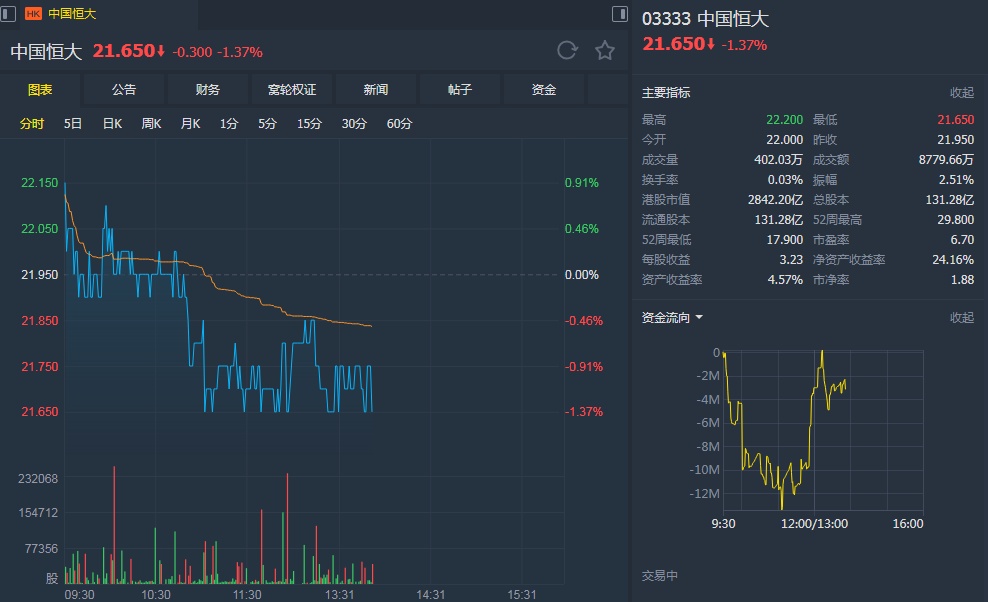988x602 pixels.
Task: Open the 窝轮权证 tab
Action: point(292,90)
